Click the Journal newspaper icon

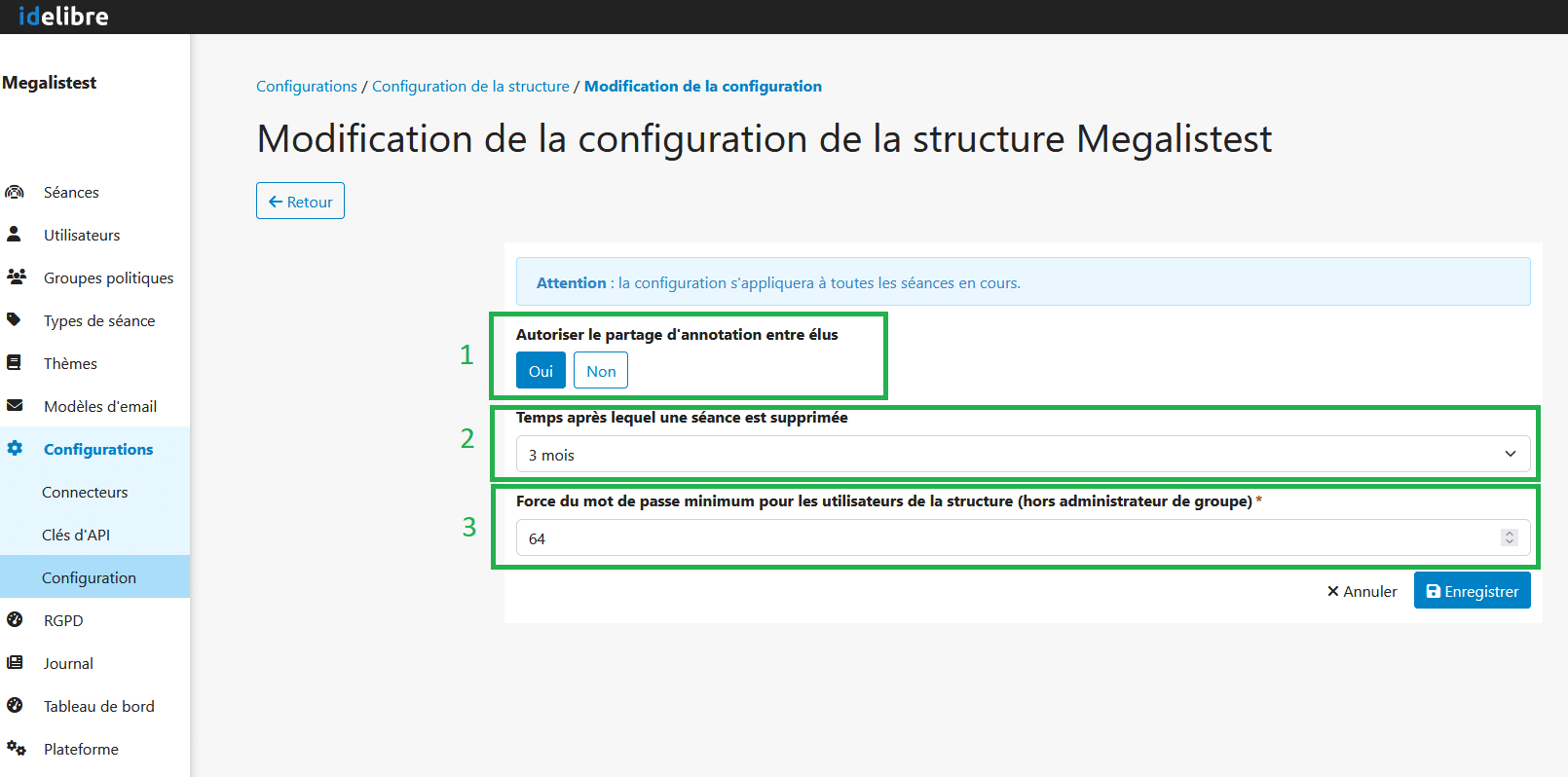click(15, 663)
